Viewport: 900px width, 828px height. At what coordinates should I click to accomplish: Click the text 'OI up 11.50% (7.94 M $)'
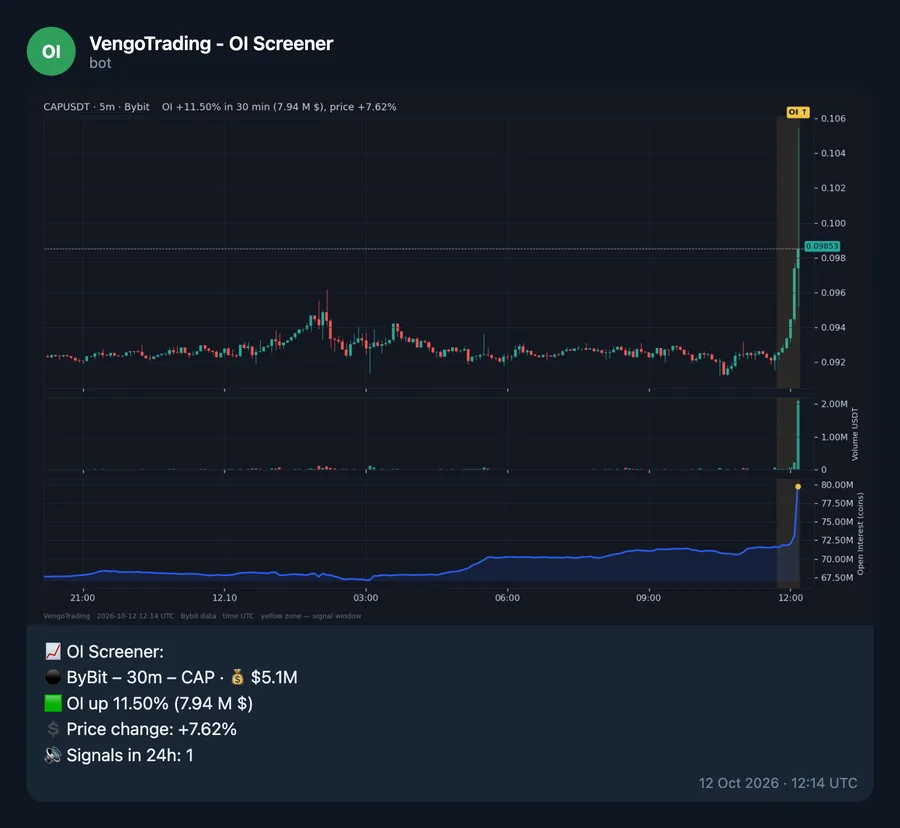coord(160,703)
